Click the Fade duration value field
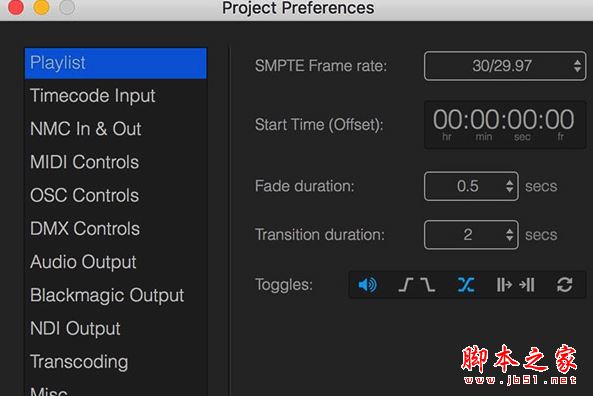The height and width of the screenshot is (396, 593). click(471, 186)
